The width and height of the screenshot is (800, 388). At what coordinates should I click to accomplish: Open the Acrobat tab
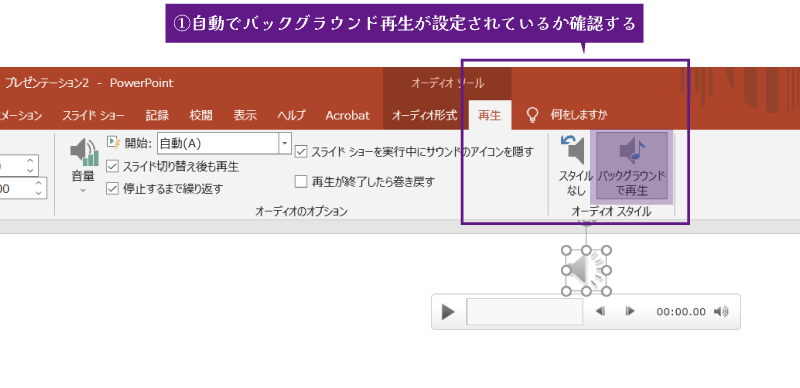pyautogui.click(x=347, y=115)
